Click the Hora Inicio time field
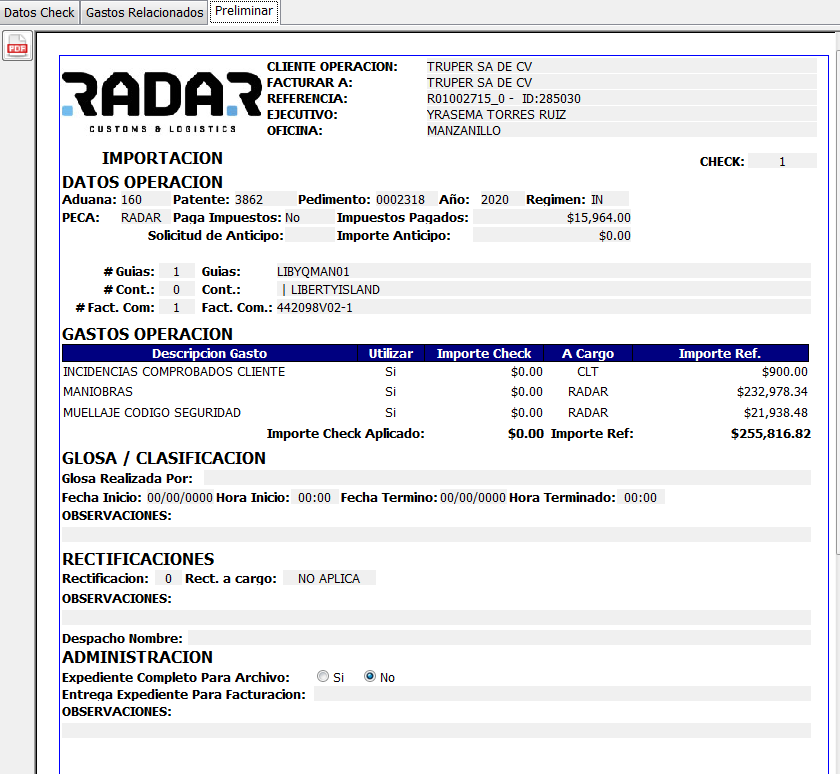Screen dimensions: 840x774 (x=314, y=498)
